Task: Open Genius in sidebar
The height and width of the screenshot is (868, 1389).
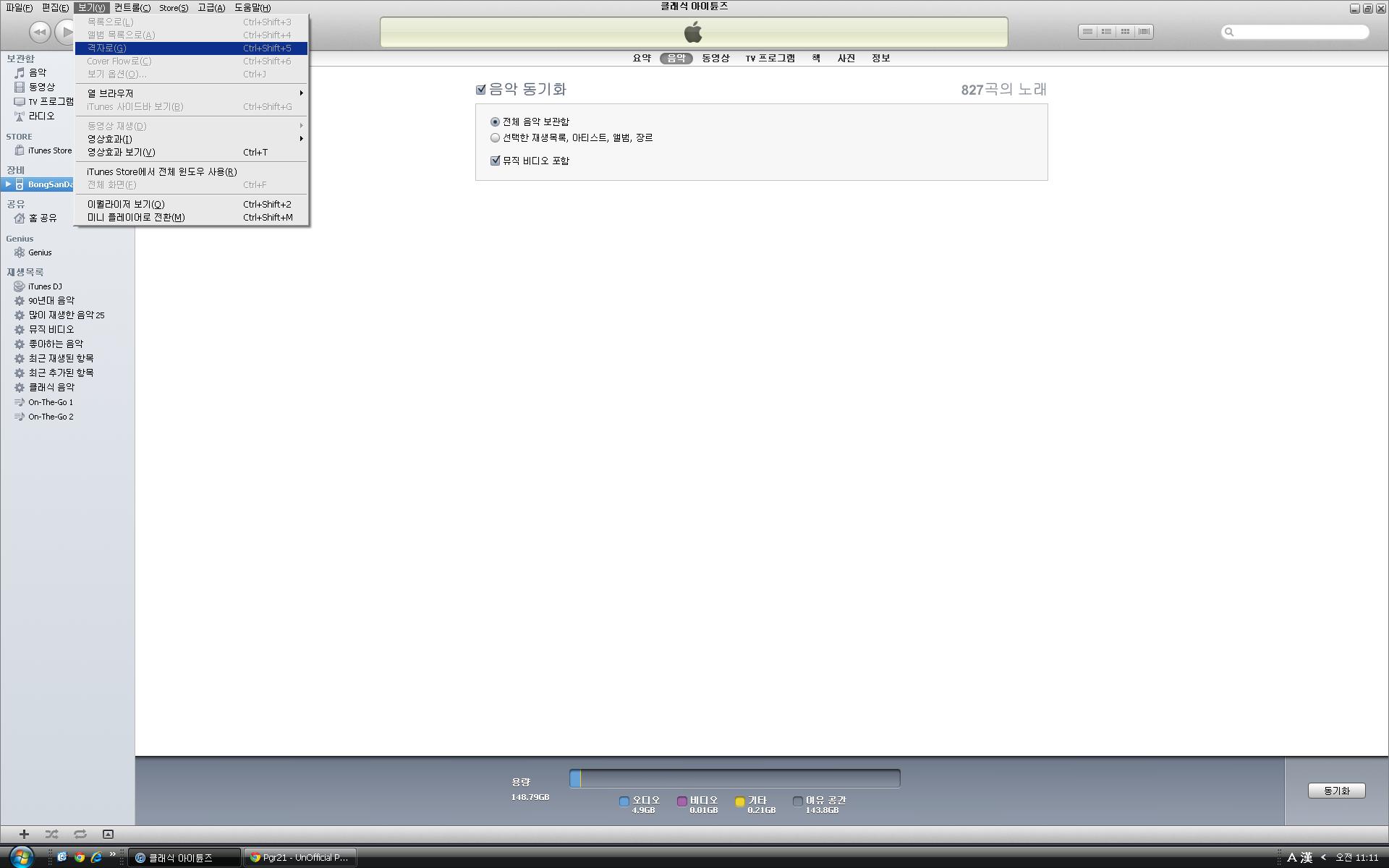Action: [x=40, y=252]
